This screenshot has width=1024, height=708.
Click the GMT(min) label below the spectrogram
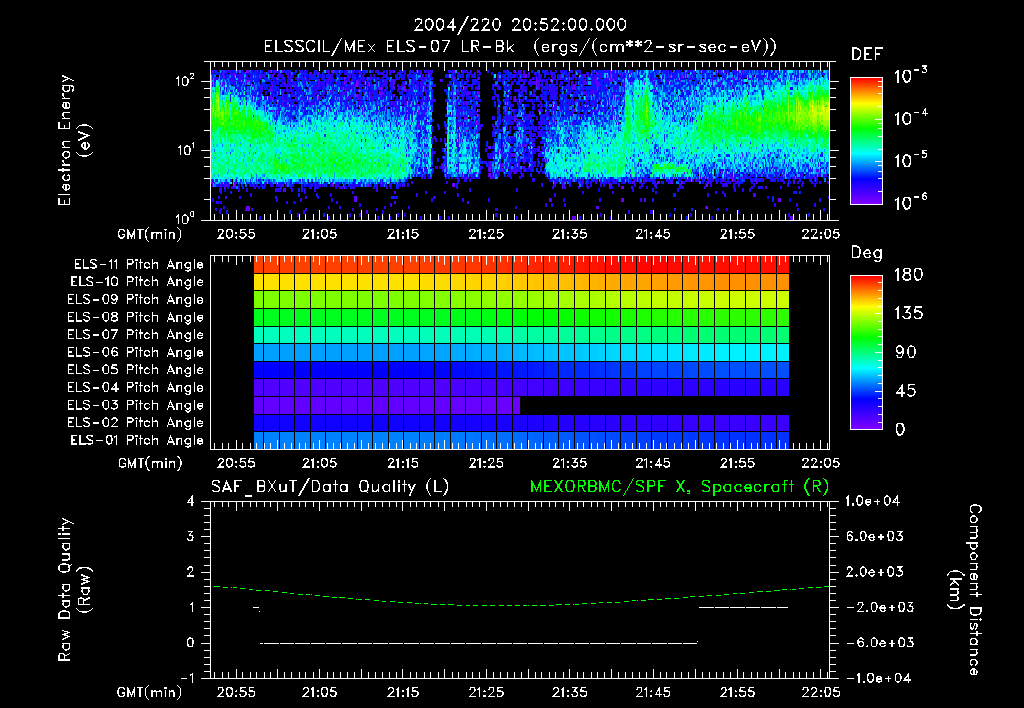[x=150, y=234]
